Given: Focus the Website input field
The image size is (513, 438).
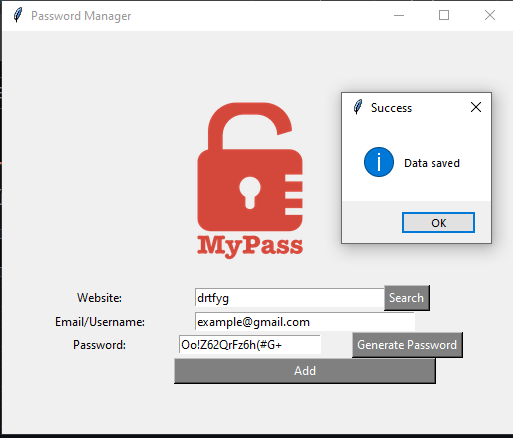Looking at the screenshot, I should 290,298.
